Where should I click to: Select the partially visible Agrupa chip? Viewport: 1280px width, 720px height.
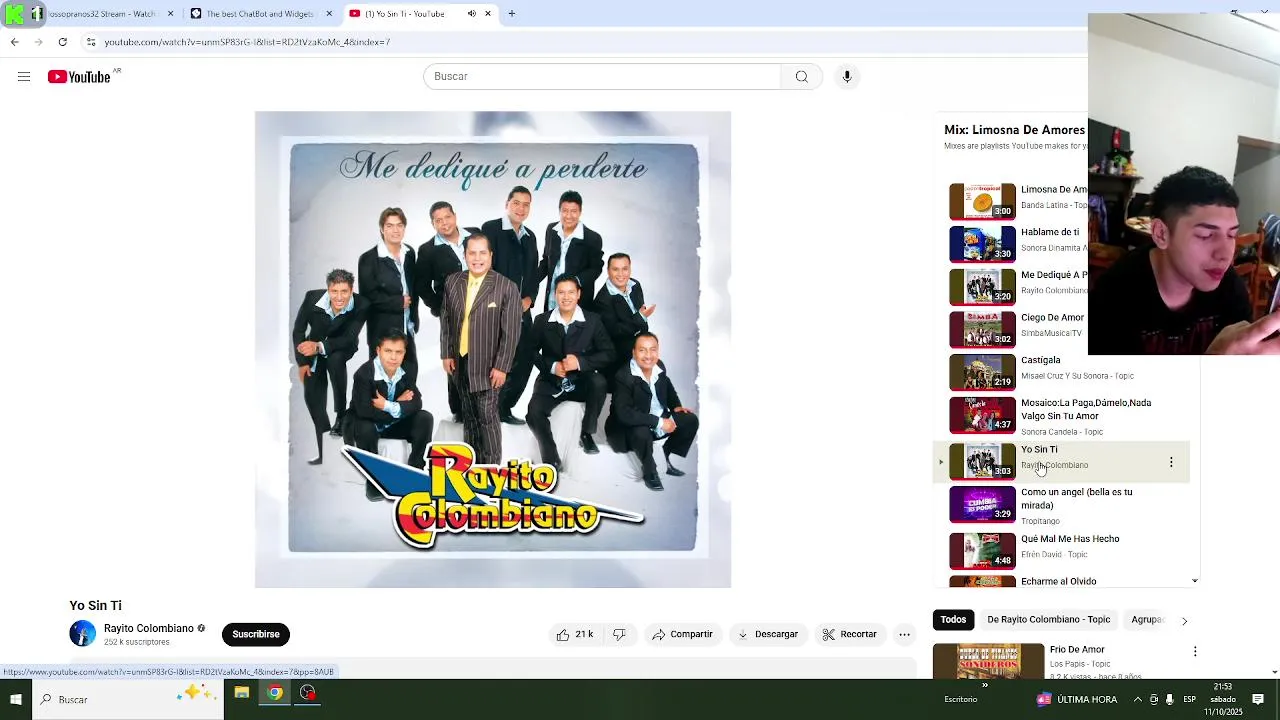[x=1147, y=620]
